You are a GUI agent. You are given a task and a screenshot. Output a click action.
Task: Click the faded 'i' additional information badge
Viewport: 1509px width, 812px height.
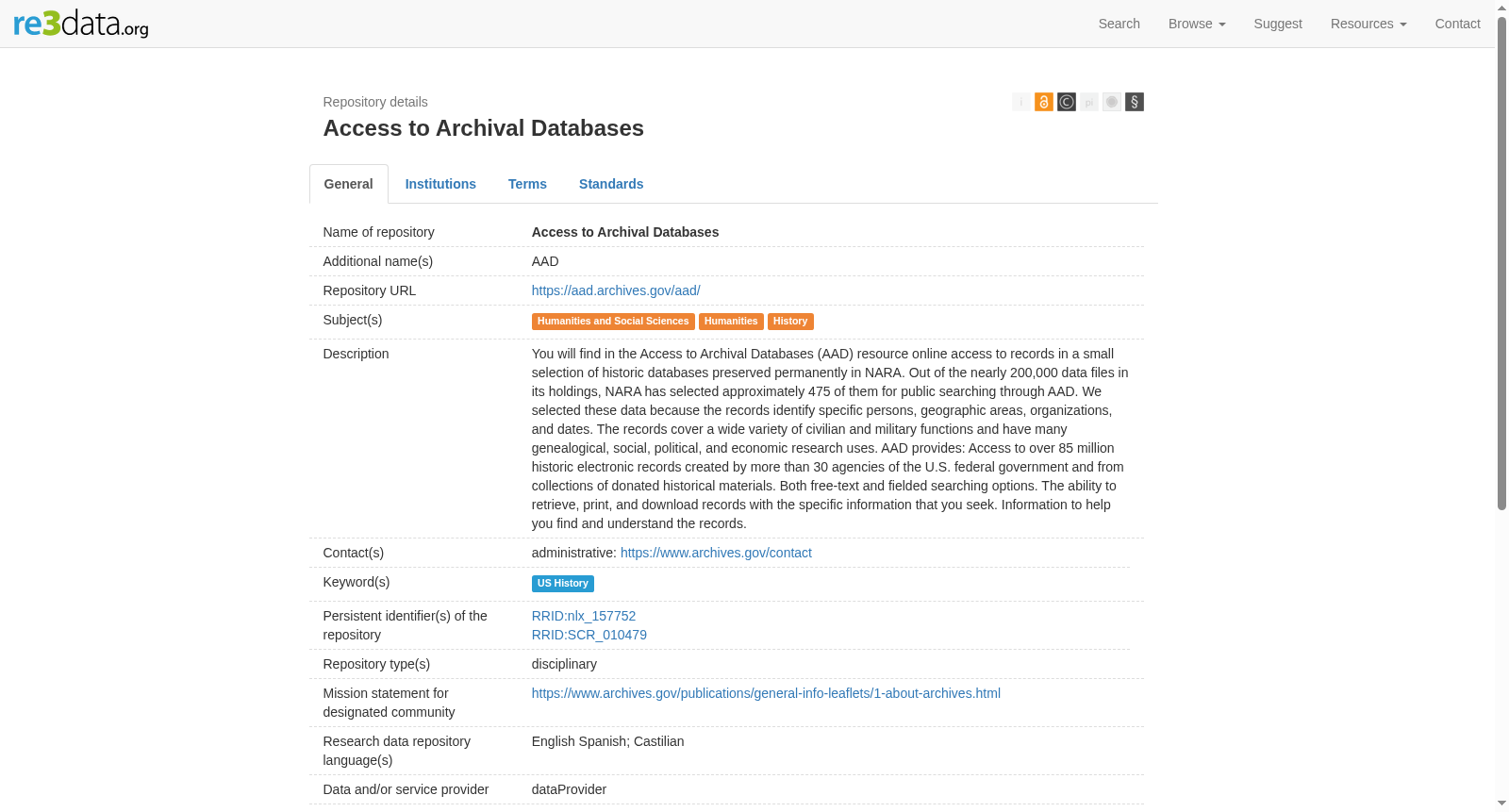tap(1021, 102)
